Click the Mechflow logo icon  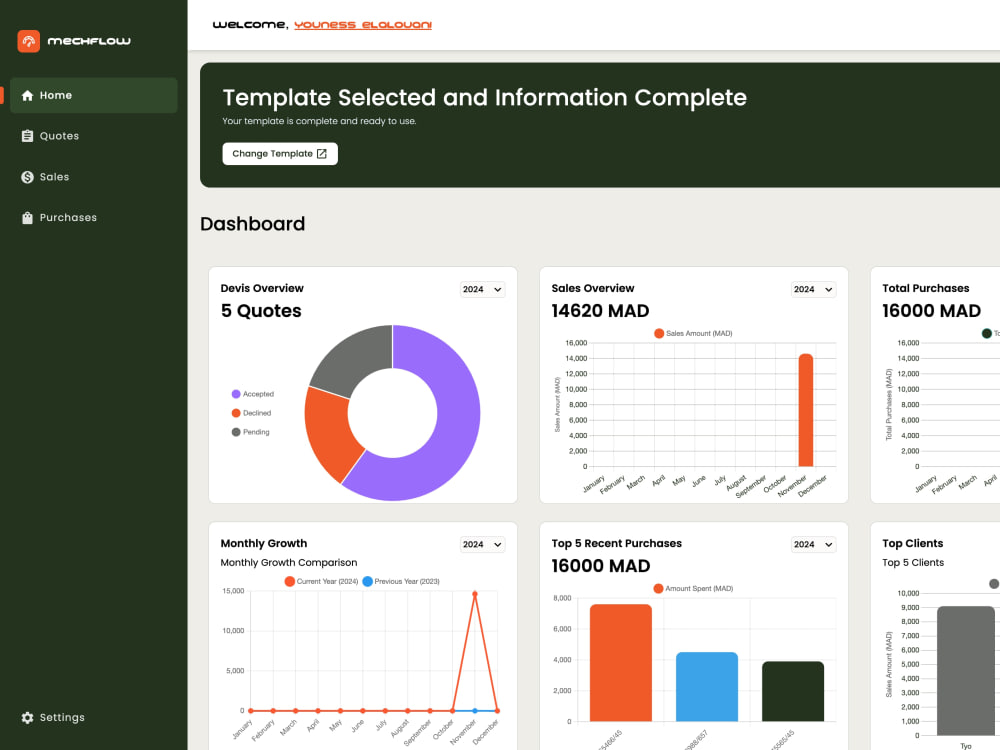29,41
